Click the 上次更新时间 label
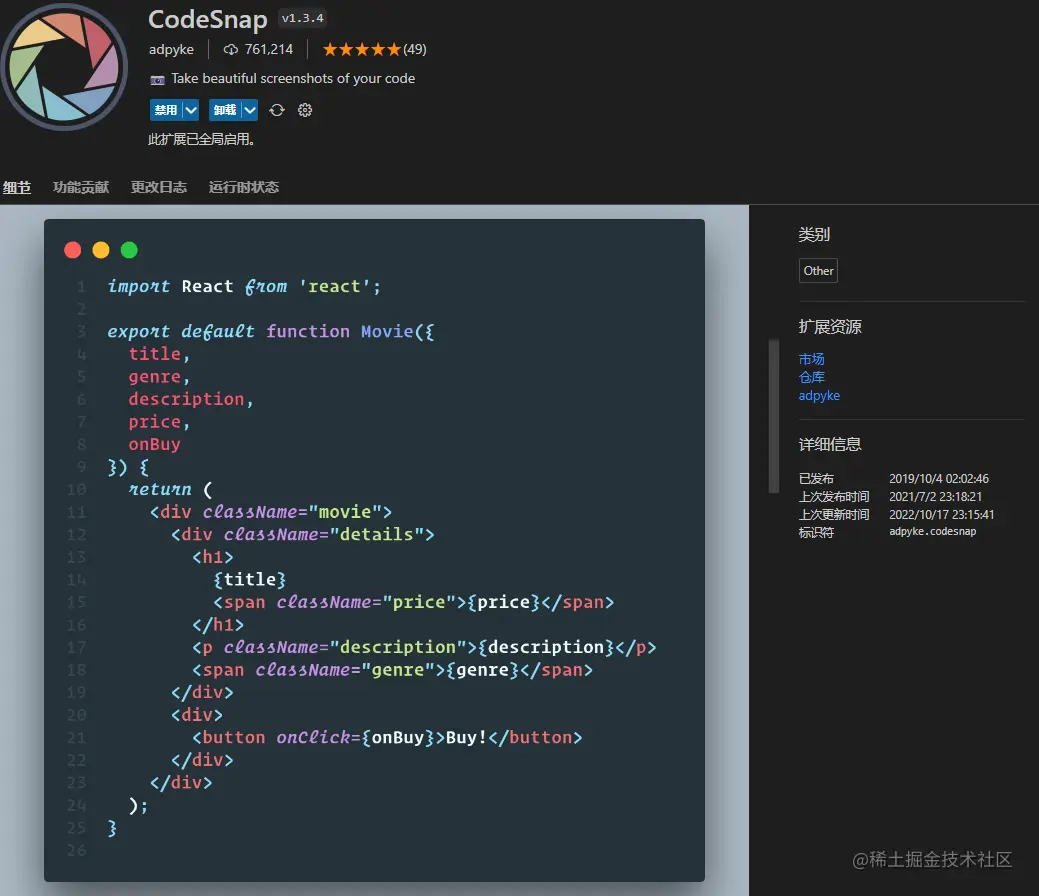Viewport: 1039px width, 896px height. [834, 514]
